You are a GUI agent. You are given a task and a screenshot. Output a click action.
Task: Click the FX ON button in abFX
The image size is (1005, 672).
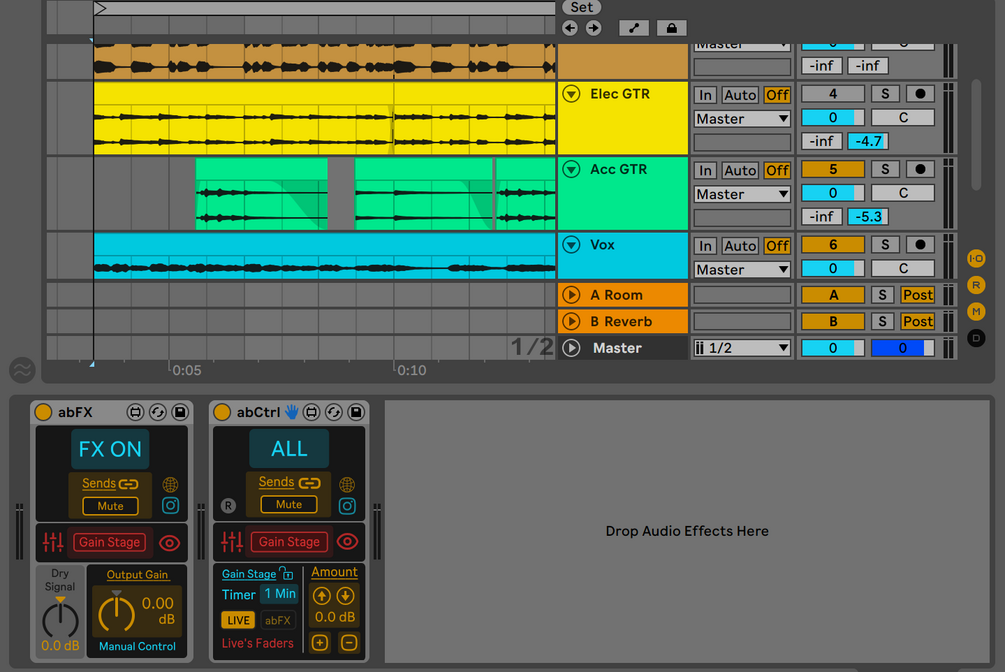point(110,449)
